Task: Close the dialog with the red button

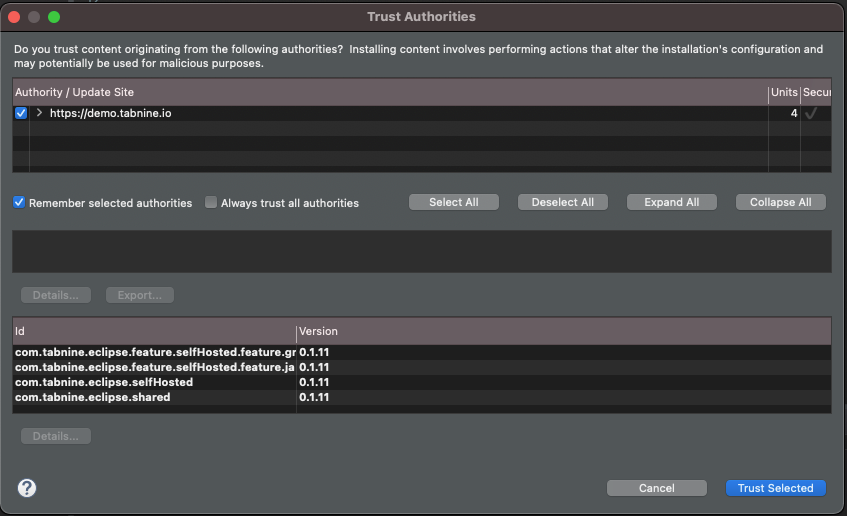Action: click(x=15, y=17)
